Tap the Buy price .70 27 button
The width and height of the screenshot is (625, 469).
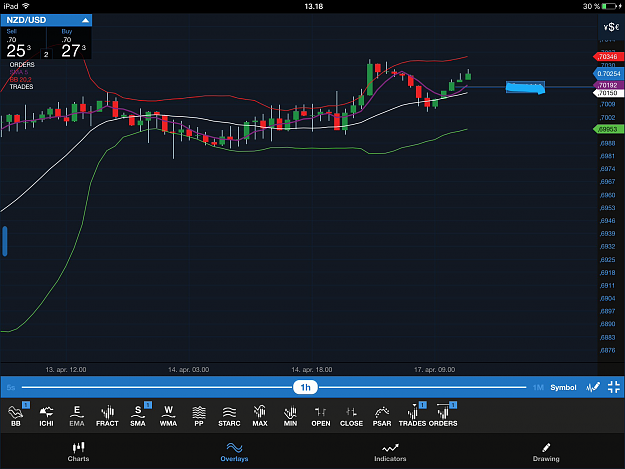click(x=69, y=43)
